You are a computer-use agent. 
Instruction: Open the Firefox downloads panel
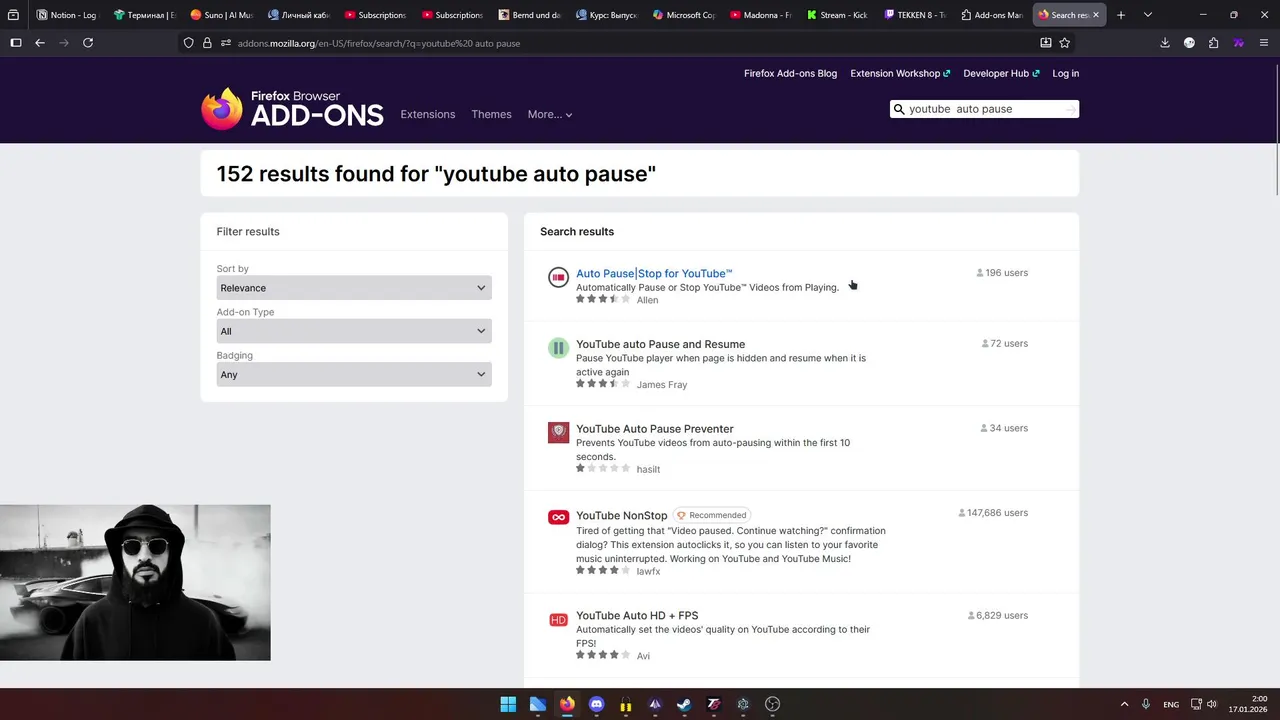[1164, 43]
